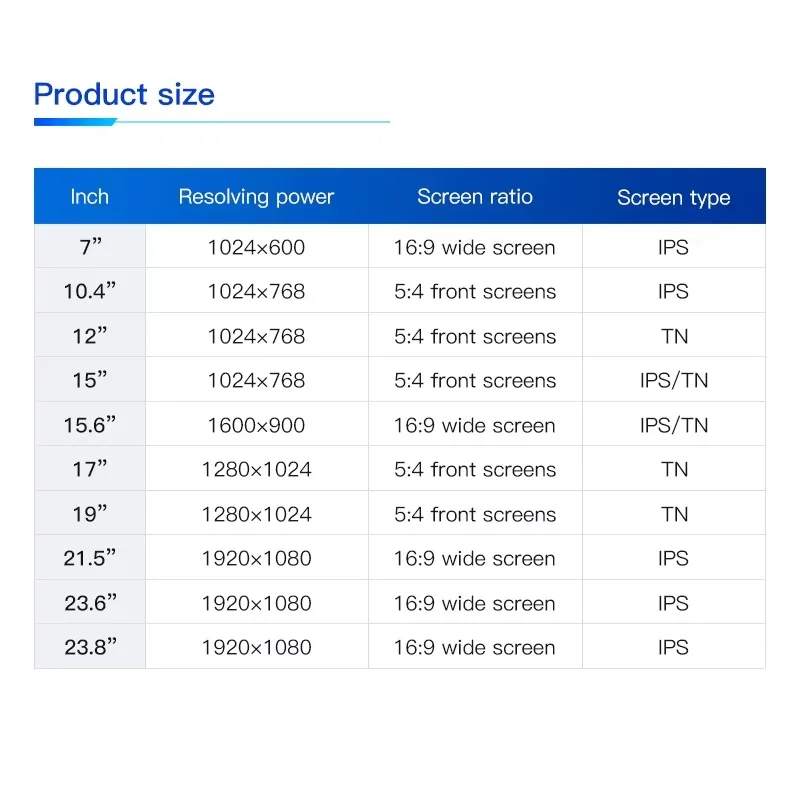
Task: Select the 1600×900 resolution cell
Action: pyautogui.click(x=256, y=424)
